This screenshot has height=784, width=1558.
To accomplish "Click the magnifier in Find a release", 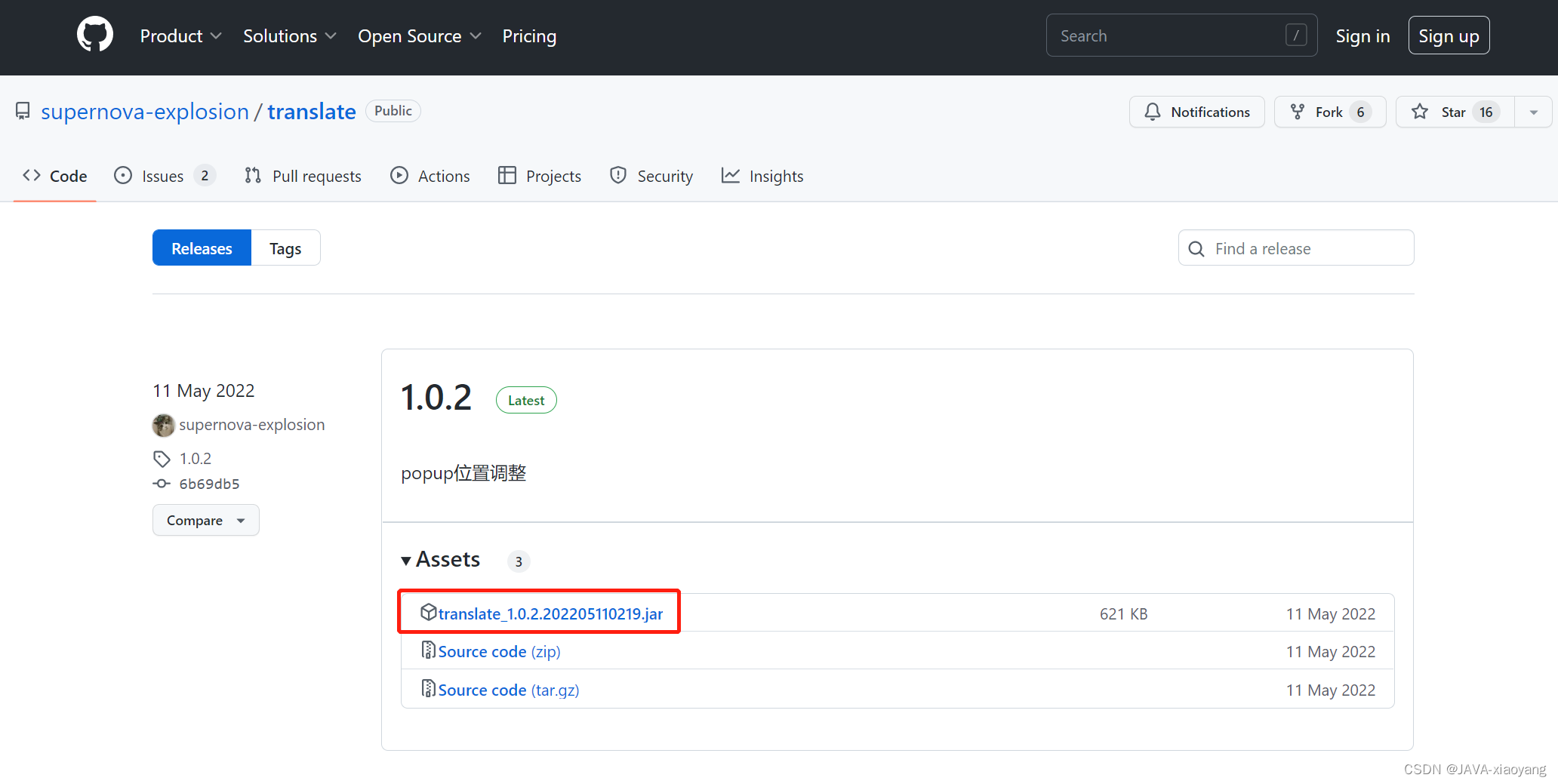I will pyautogui.click(x=1196, y=249).
